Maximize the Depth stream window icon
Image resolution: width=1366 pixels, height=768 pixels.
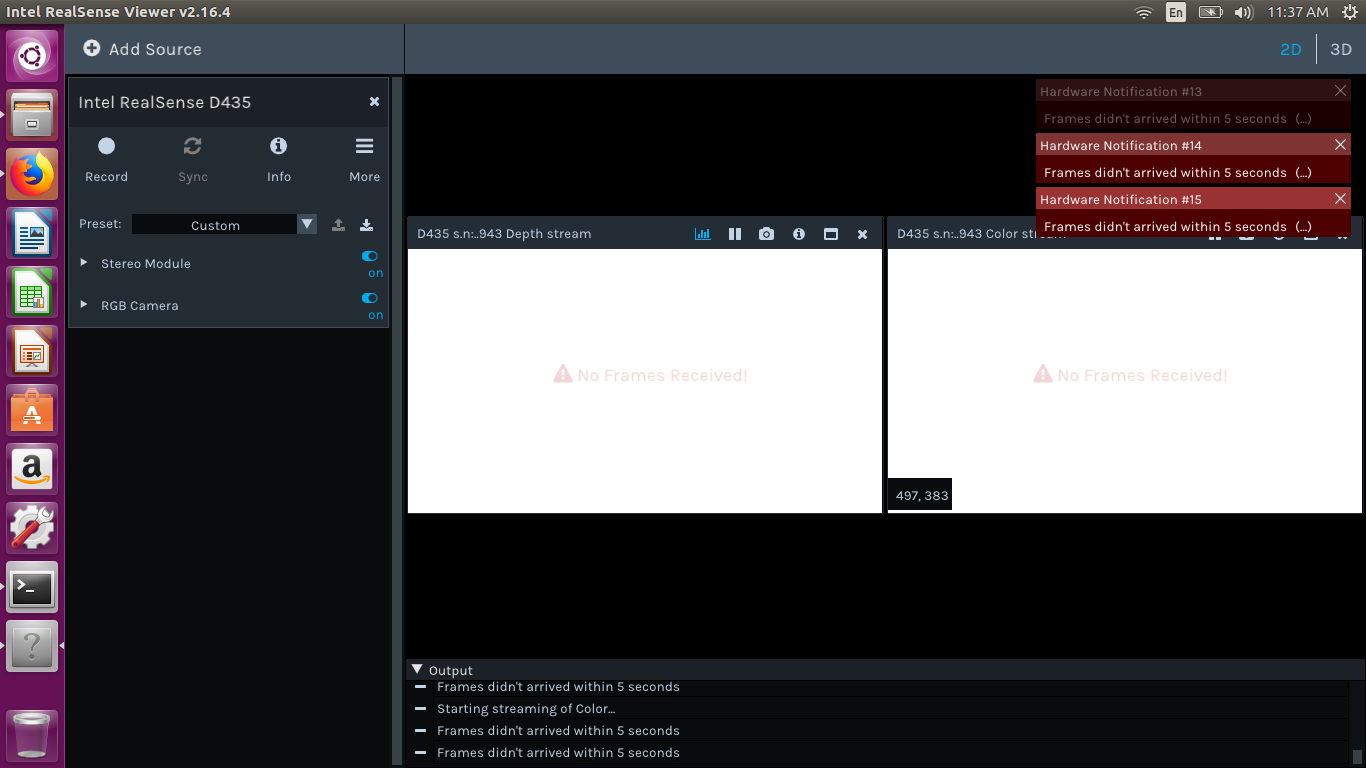pyautogui.click(x=830, y=234)
